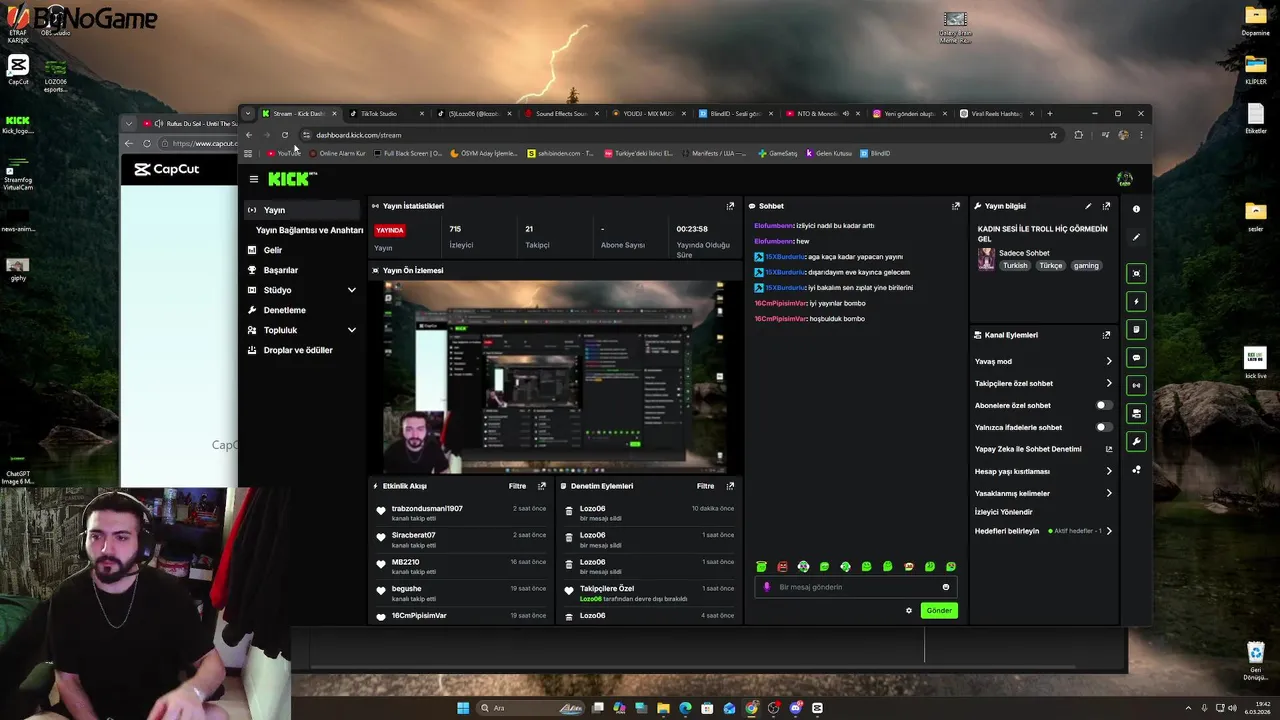
Task: Open Hedefleri belirleyin goals chevron
Action: tap(1108, 531)
